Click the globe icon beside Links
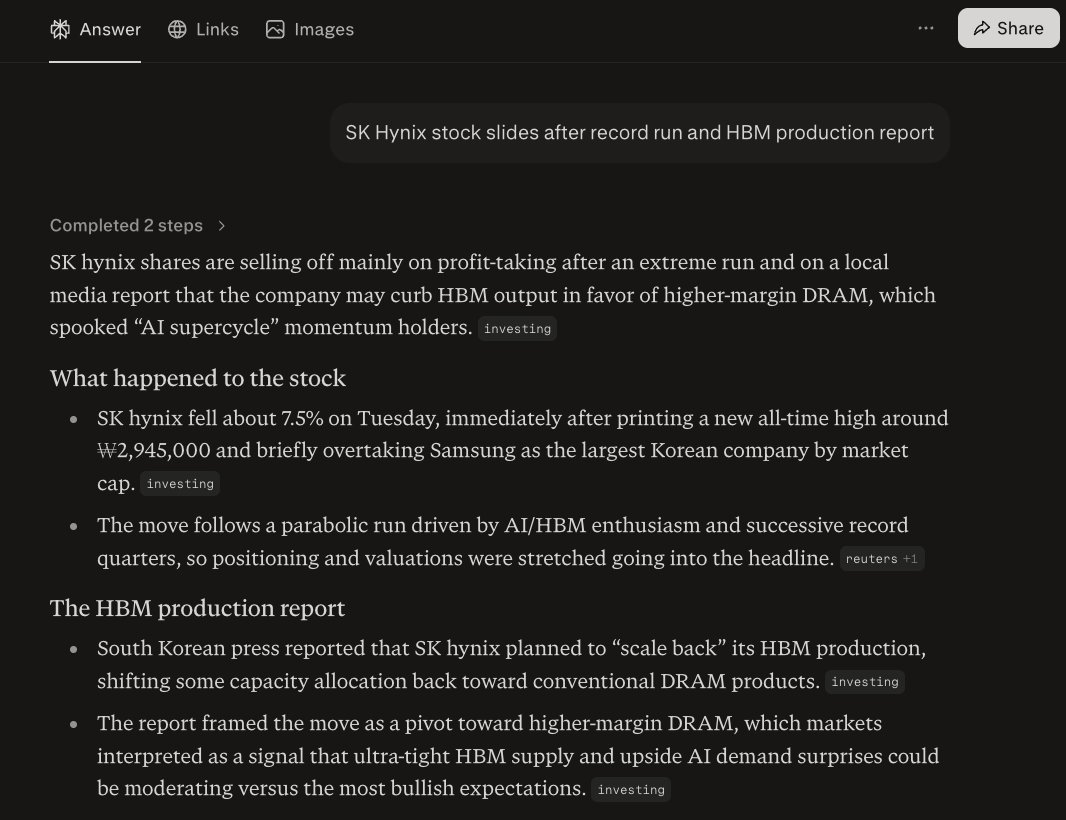The width and height of the screenshot is (1066, 820). 177,29
